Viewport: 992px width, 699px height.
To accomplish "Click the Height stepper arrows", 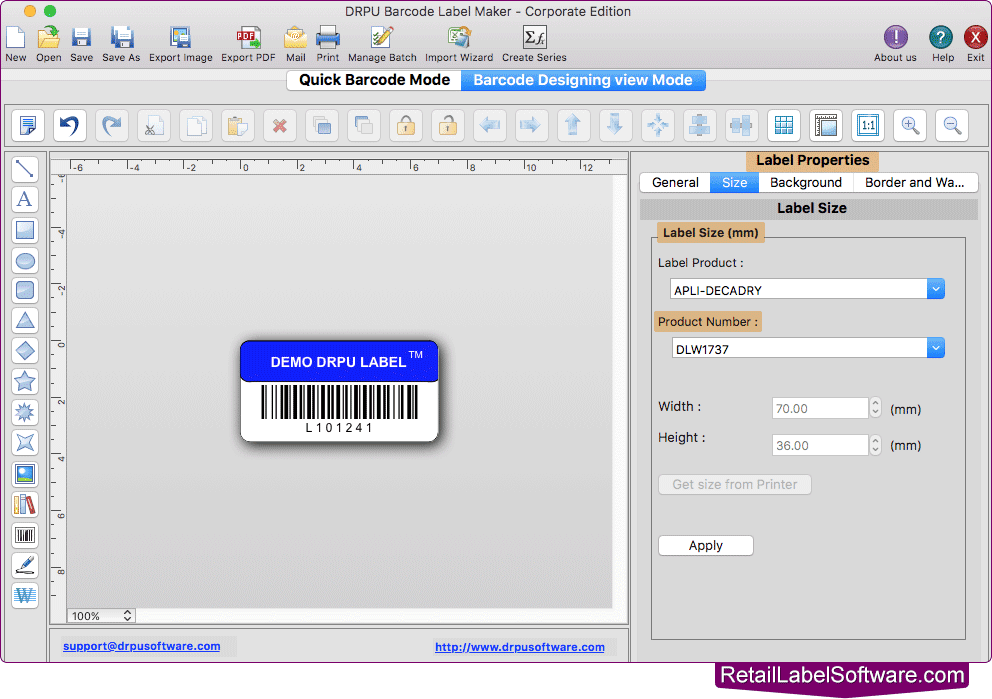I will [875, 445].
